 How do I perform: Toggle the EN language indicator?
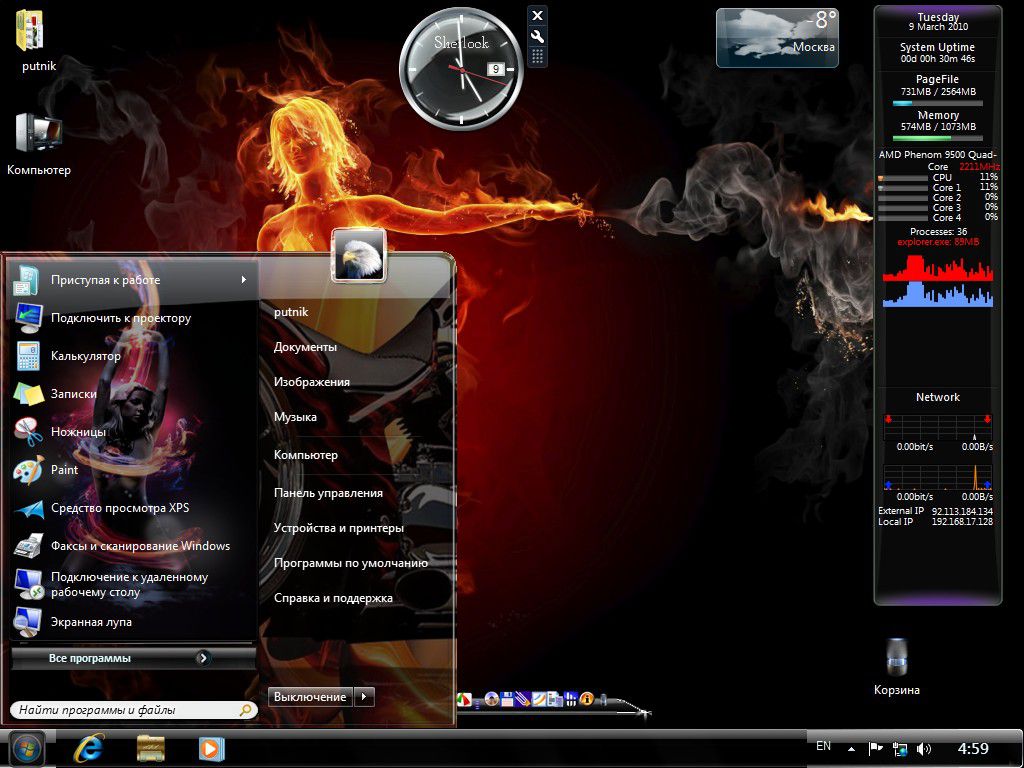point(823,746)
